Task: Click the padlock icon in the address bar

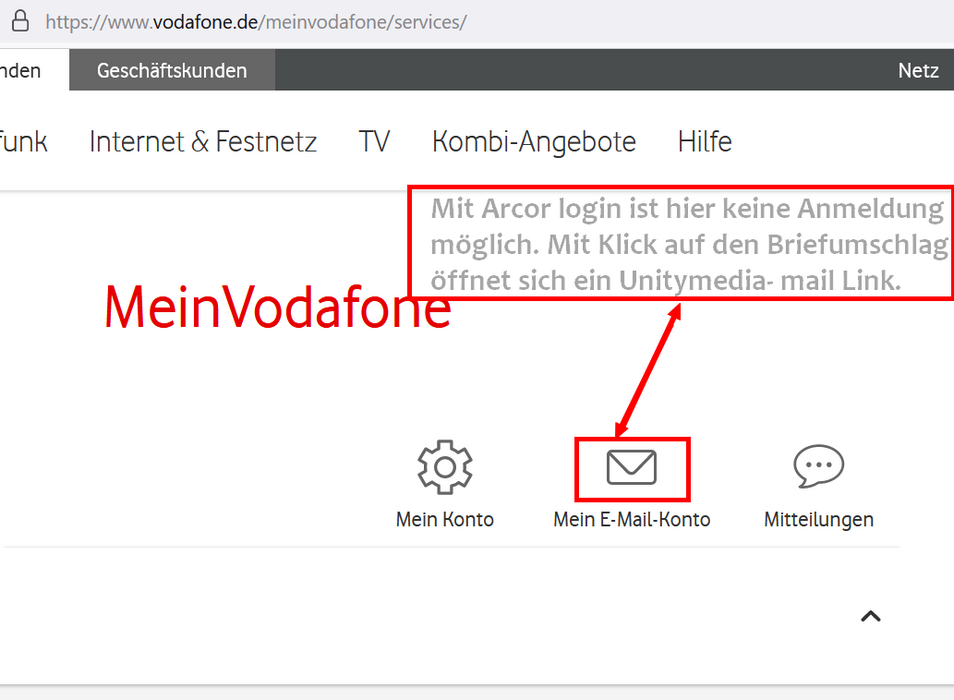Action: pyautogui.click(x=20, y=21)
